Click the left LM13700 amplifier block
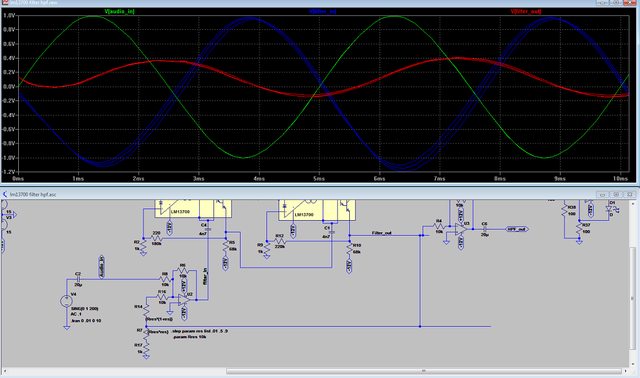The width and height of the screenshot is (640, 378). coord(193,209)
